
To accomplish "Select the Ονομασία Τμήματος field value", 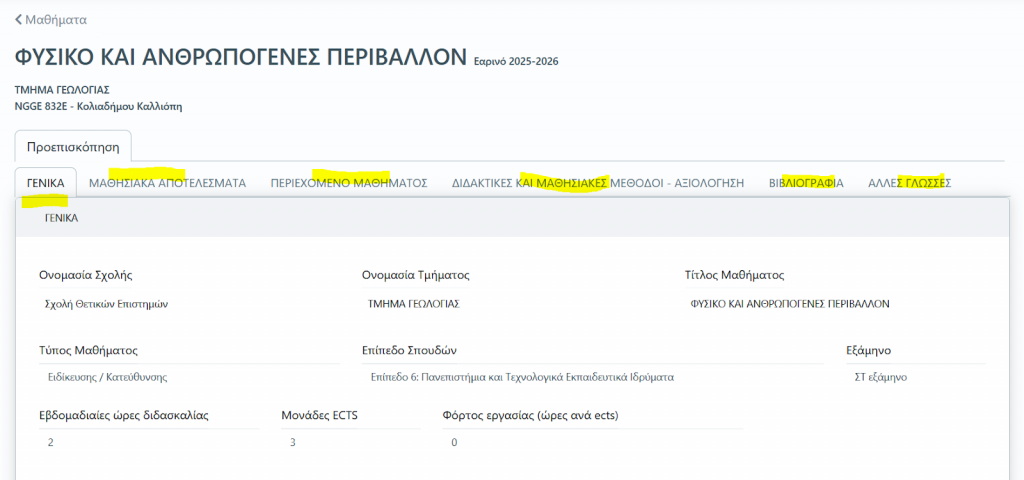I will coord(414,304).
